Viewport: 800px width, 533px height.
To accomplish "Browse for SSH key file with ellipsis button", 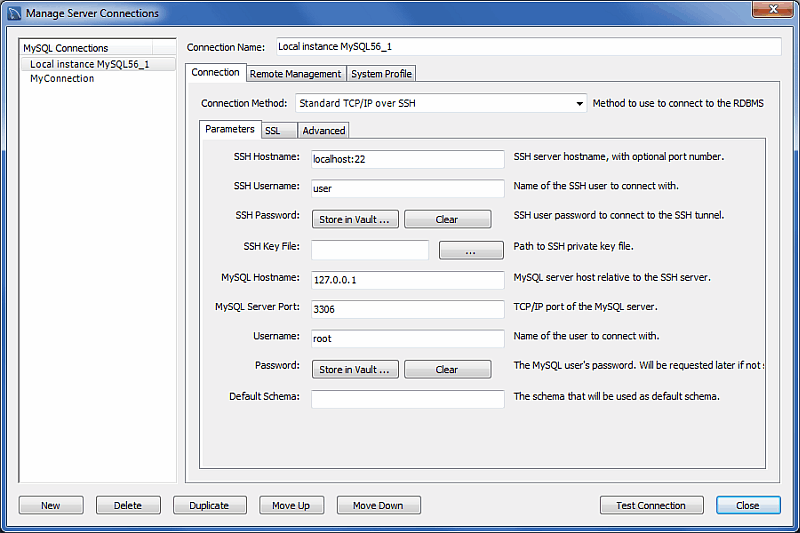I will click(471, 250).
